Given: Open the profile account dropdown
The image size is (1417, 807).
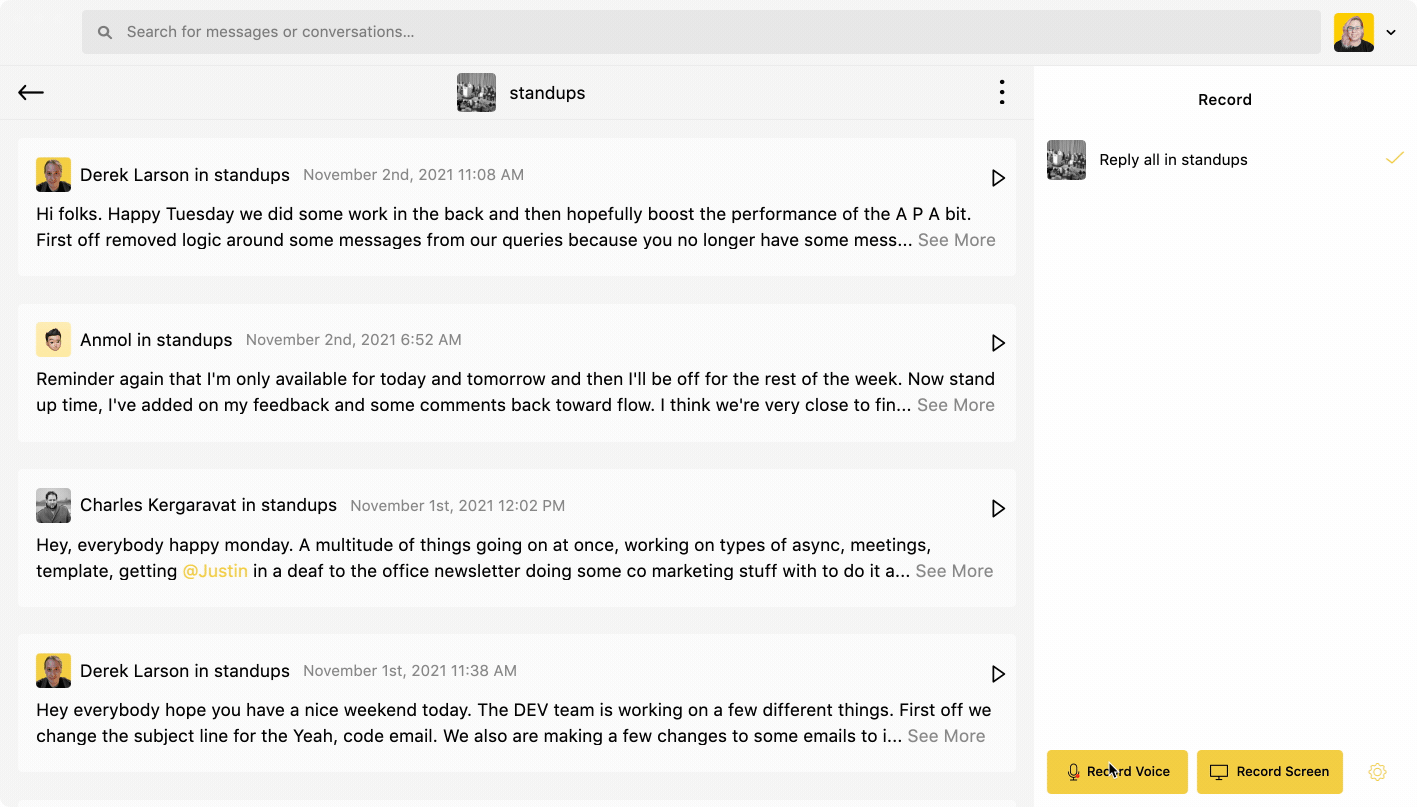Looking at the screenshot, I should (1391, 31).
